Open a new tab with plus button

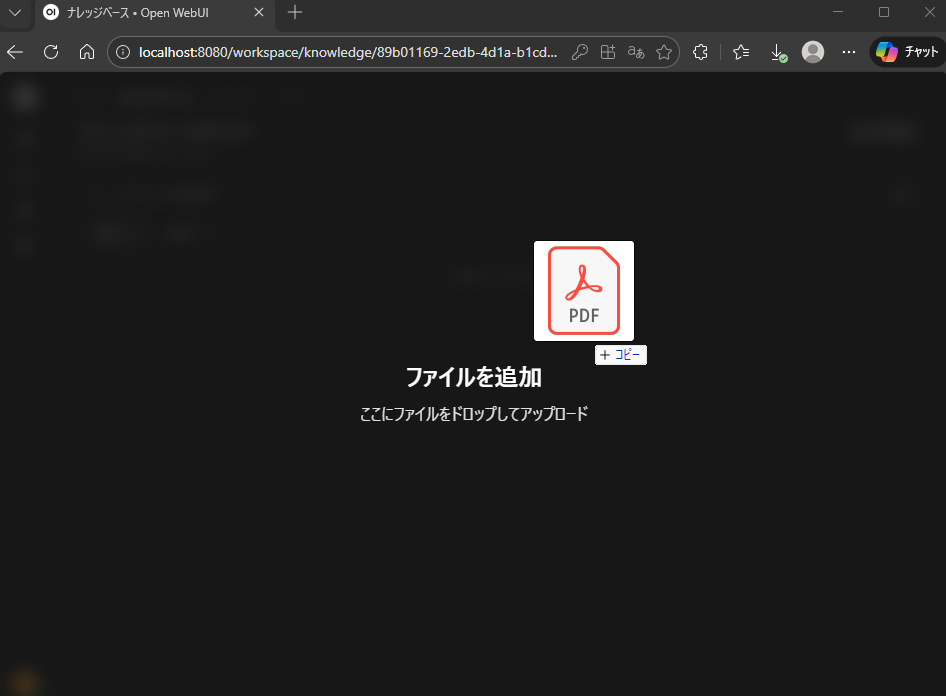295,13
